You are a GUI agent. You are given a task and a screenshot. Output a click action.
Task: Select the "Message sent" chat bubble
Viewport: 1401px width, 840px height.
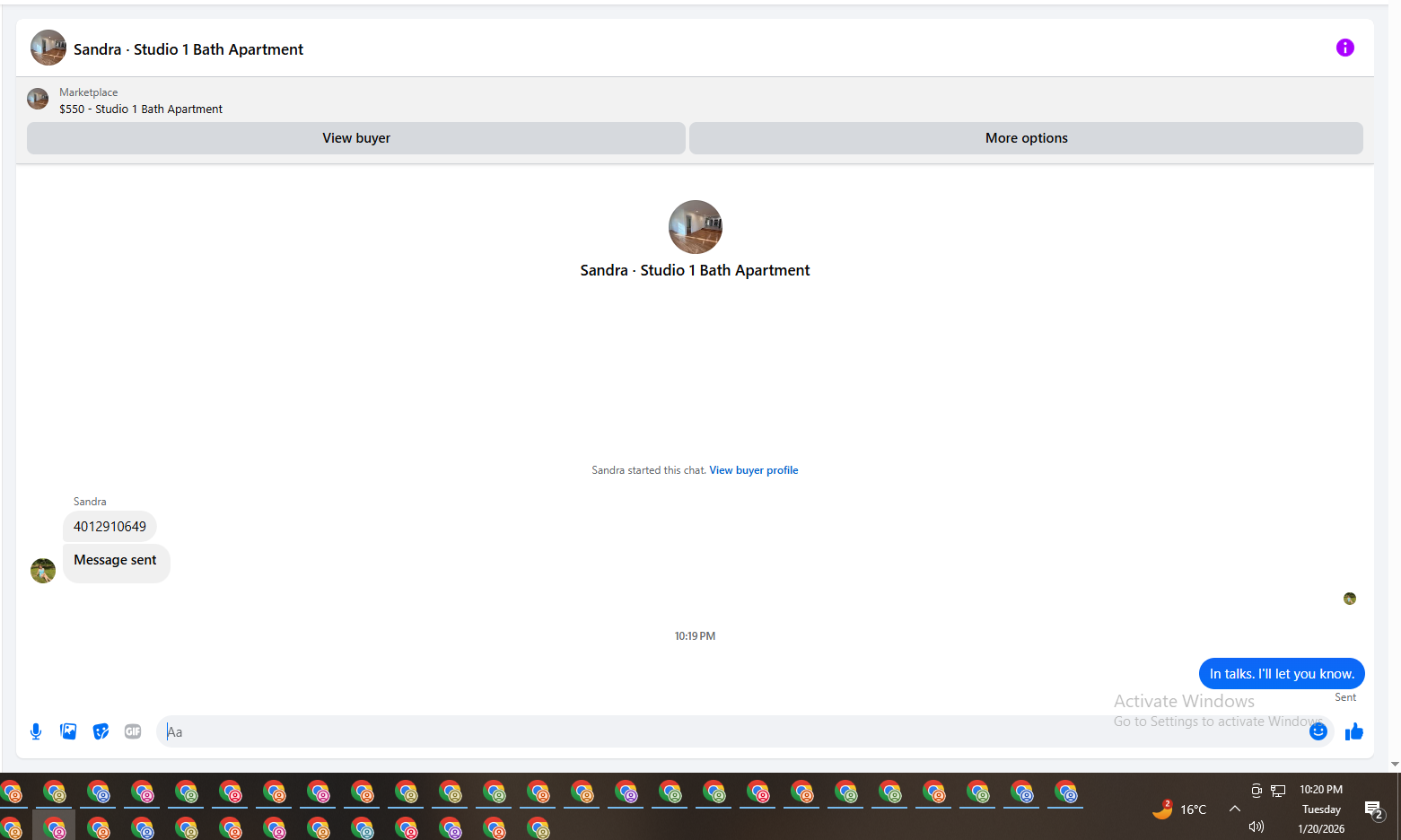click(116, 563)
